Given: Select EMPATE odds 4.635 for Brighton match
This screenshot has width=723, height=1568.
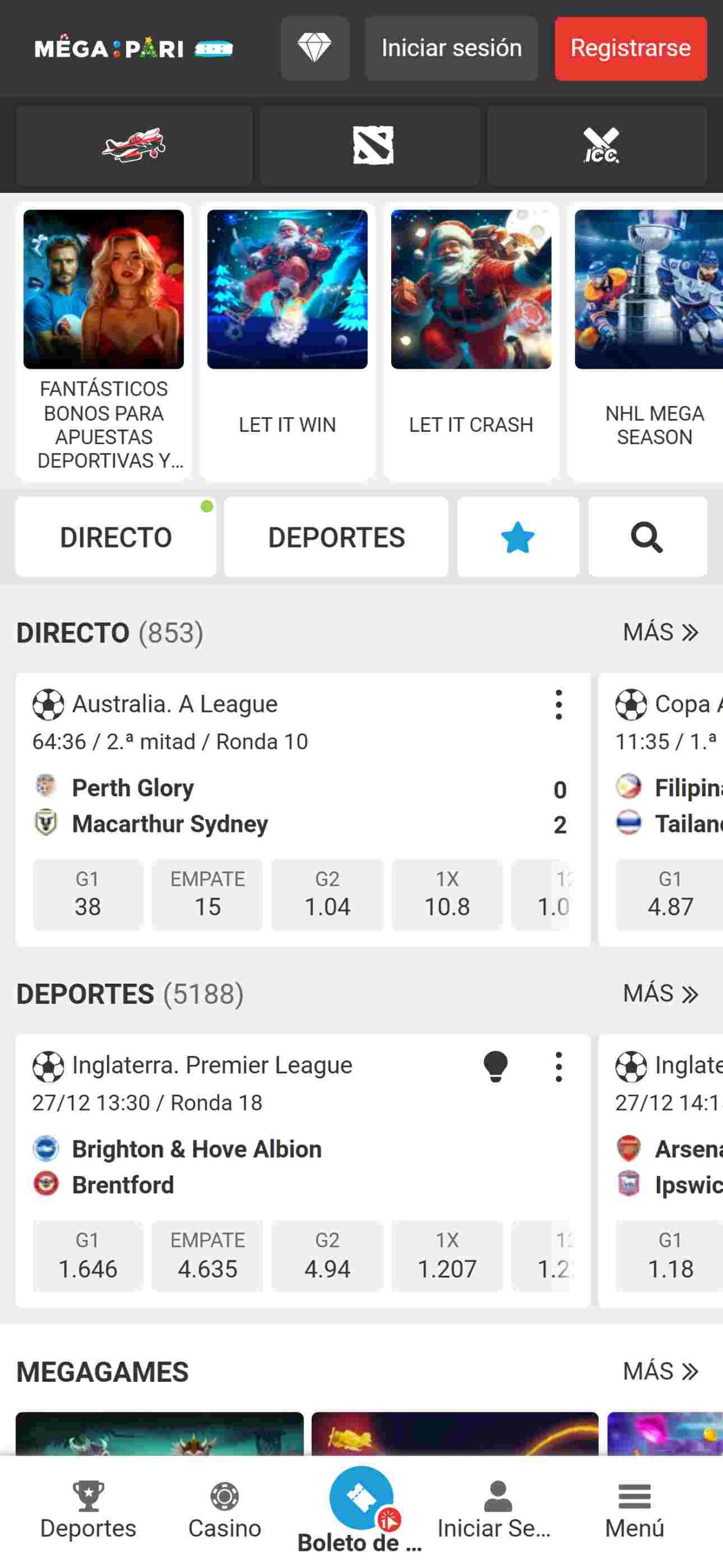Looking at the screenshot, I should pos(208,1256).
